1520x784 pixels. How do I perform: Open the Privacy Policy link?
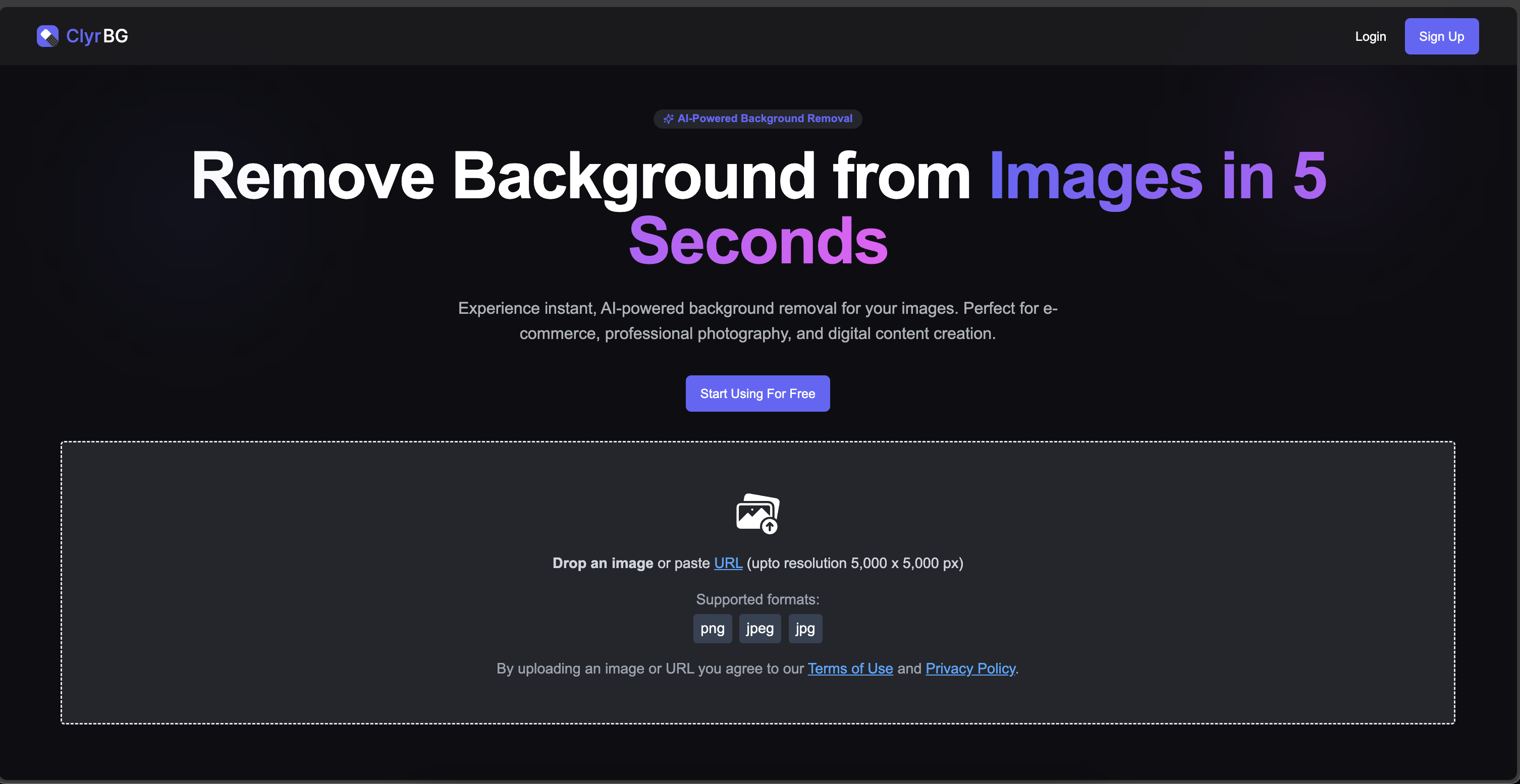[970, 668]
